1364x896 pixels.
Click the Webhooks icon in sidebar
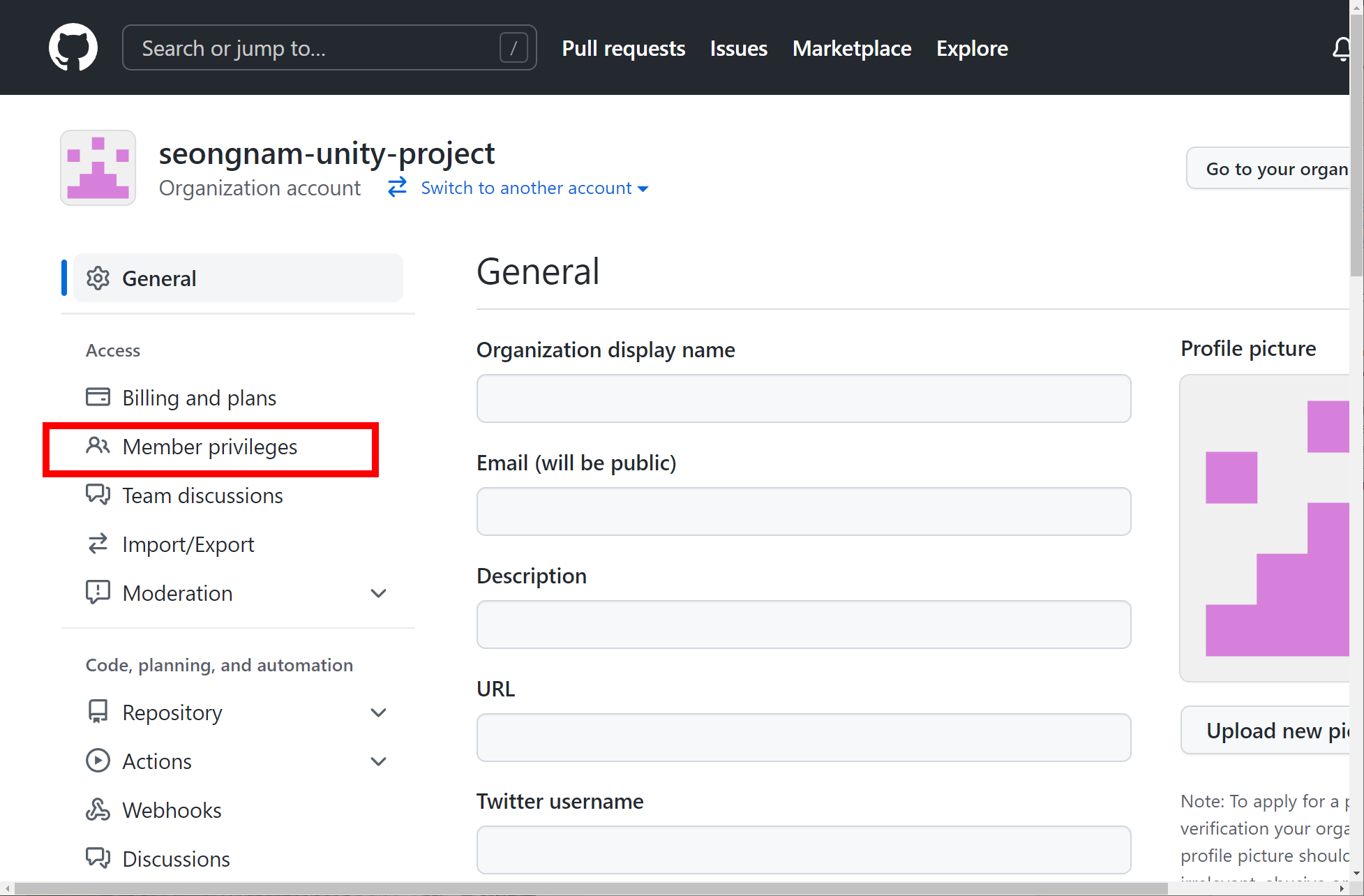click(98, 809)
